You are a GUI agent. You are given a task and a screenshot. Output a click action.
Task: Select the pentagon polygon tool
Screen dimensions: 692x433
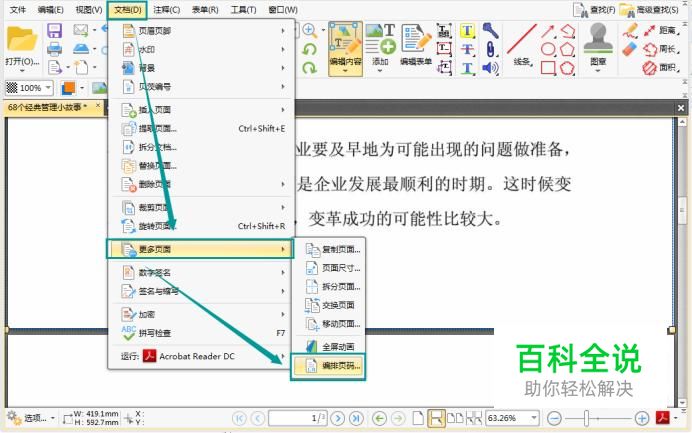tap(567, 49)
